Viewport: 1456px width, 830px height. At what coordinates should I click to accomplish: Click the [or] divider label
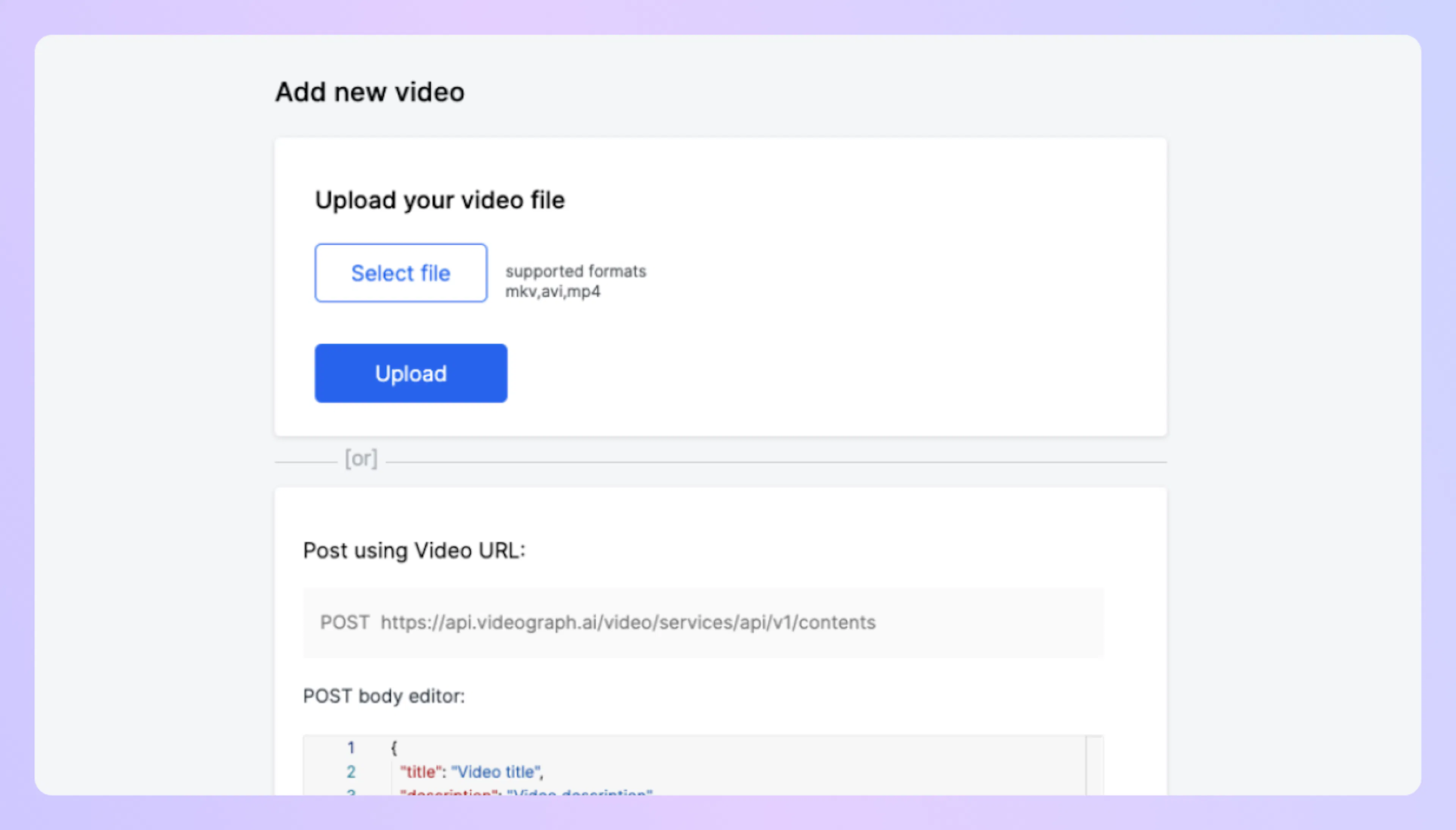(361, 458)
